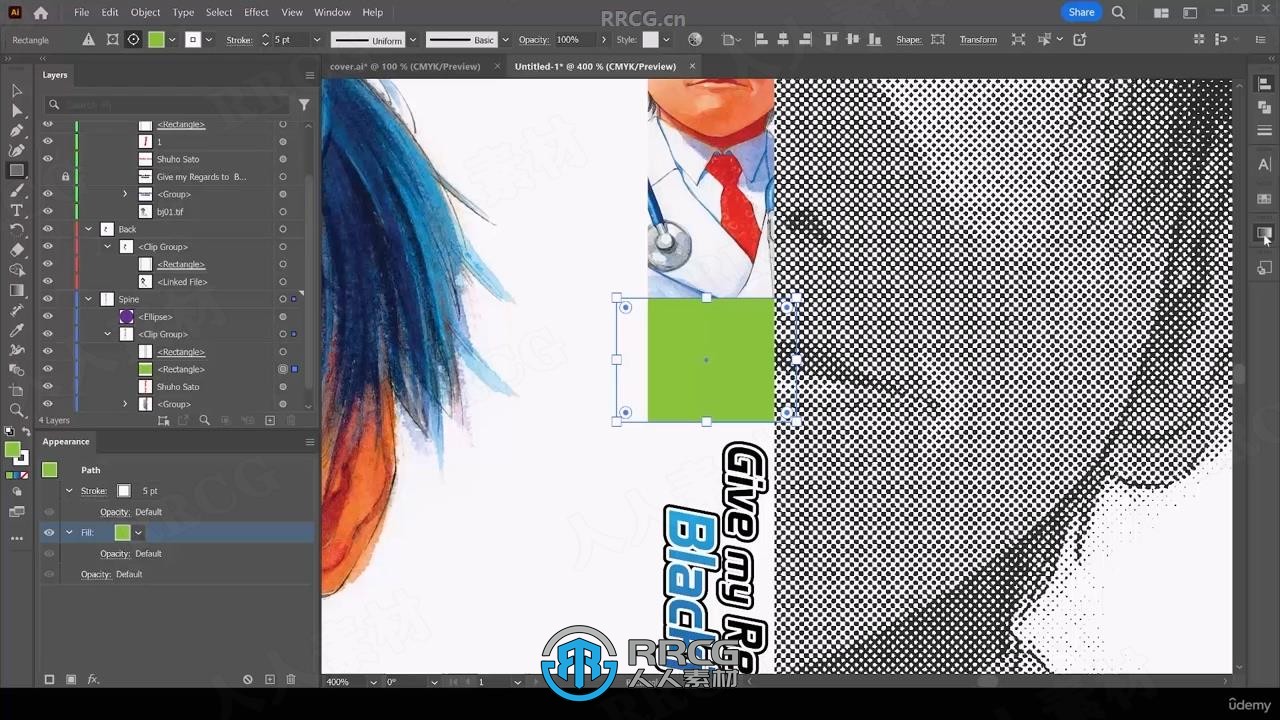Delete selected item in Appearance panel
Viewport: 1280px width, 720px height.
pyautogui.click(x=291, y=679)
